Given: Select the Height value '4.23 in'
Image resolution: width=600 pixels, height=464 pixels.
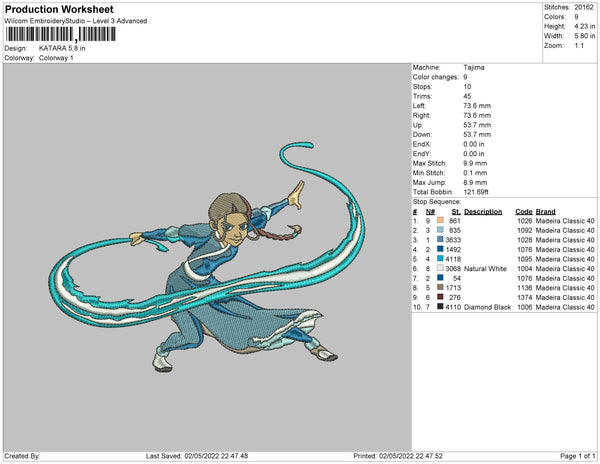Looking at the screenshot, I should pos(584,26).
